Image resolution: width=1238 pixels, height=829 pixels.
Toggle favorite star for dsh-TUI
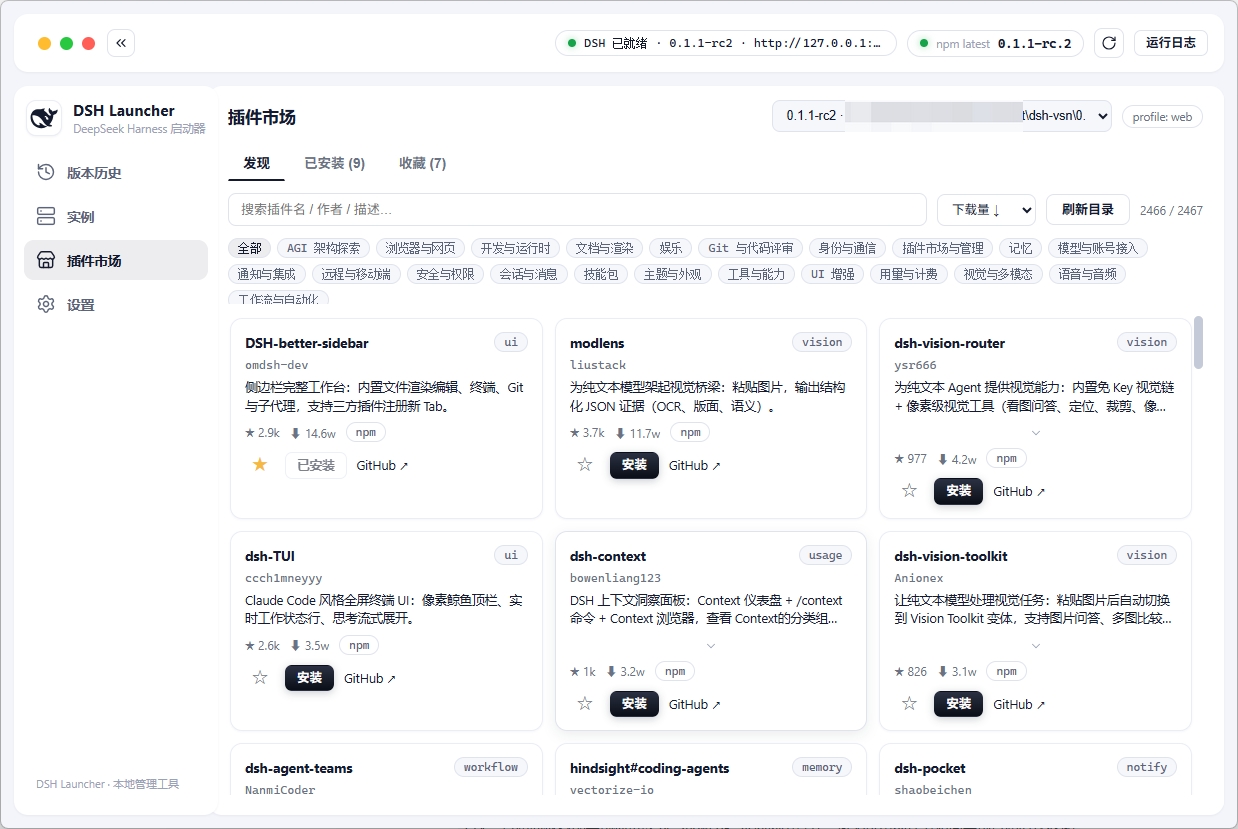[260, 678]
